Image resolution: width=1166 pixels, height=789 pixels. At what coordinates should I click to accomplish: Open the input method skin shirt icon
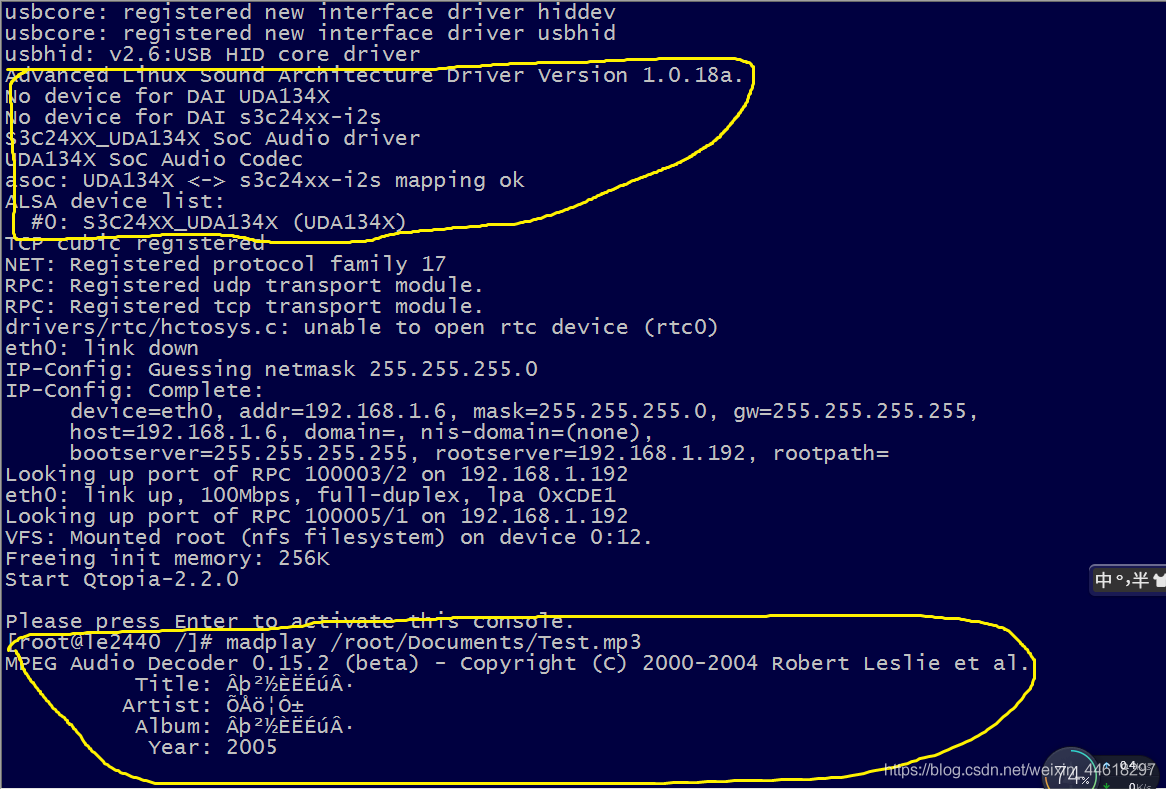tap(1159, 580)
